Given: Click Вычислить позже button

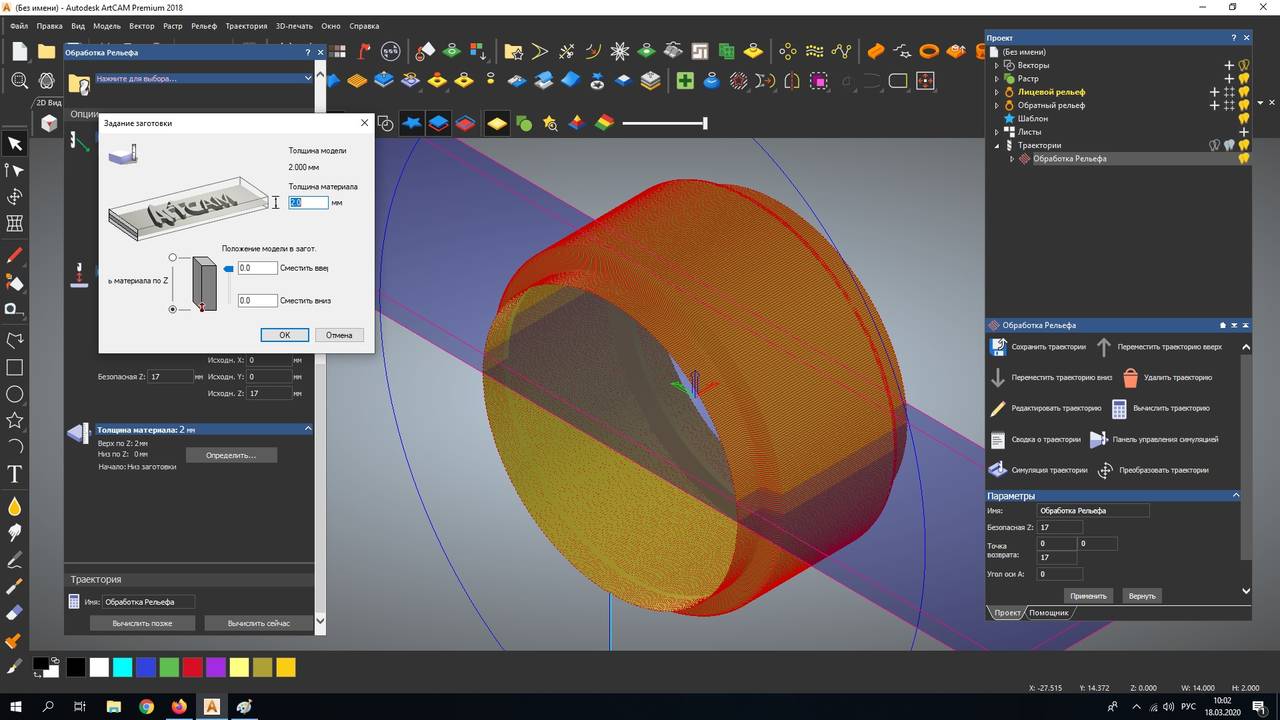Looking at the screenshot, I should coord(142,623).
